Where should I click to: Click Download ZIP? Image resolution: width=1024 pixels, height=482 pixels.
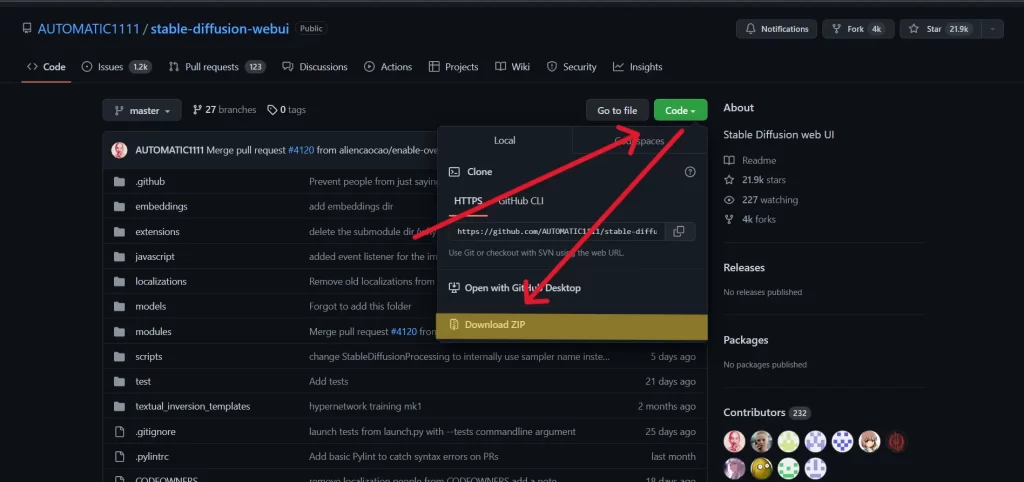(x=571, y=325)
